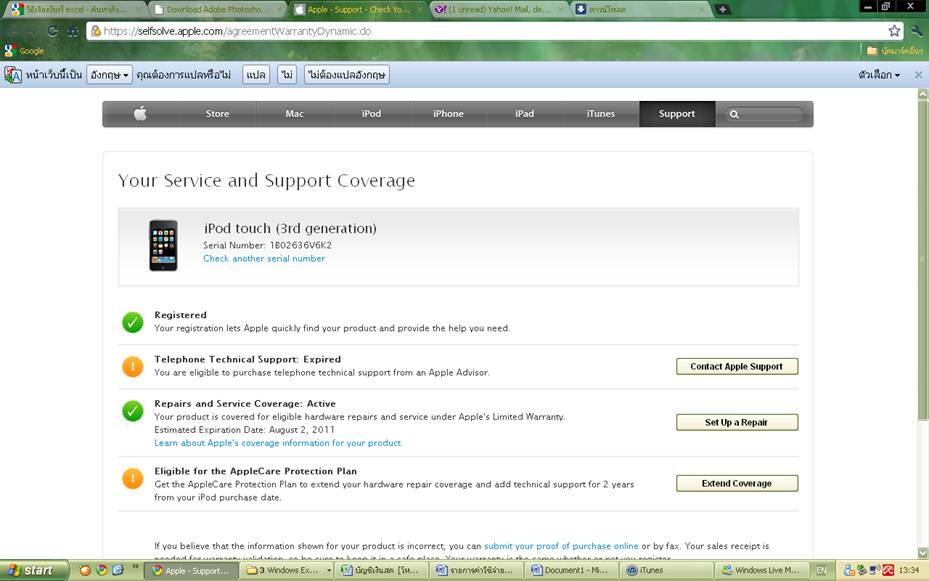Open a new browser tab
Screen dimensions: 929x581
[722, 9]
